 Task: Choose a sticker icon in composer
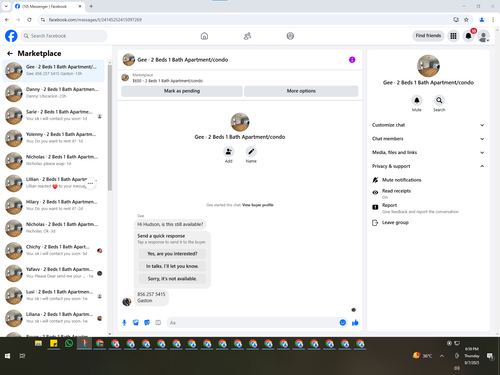(147, 322)
